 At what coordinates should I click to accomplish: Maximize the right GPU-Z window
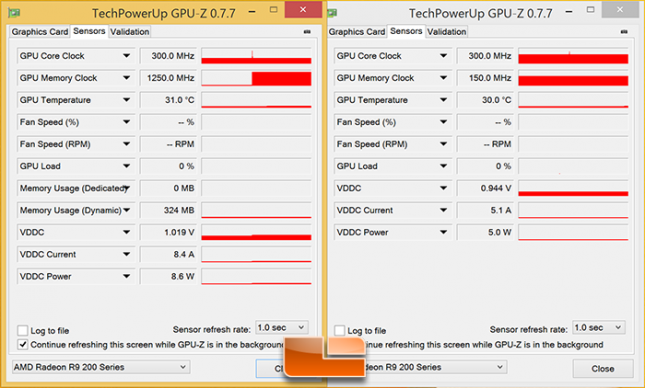(590, 9)
